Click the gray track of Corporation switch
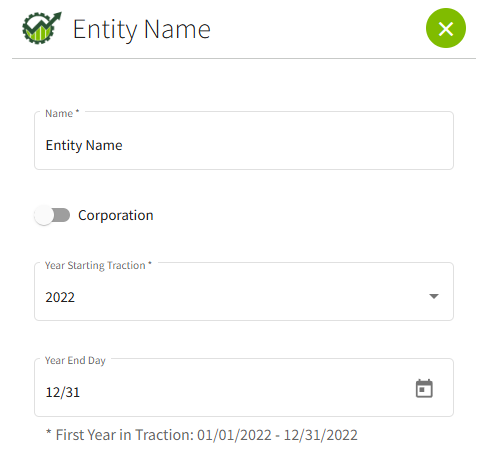483x467 pixels. tap(61, 215)
